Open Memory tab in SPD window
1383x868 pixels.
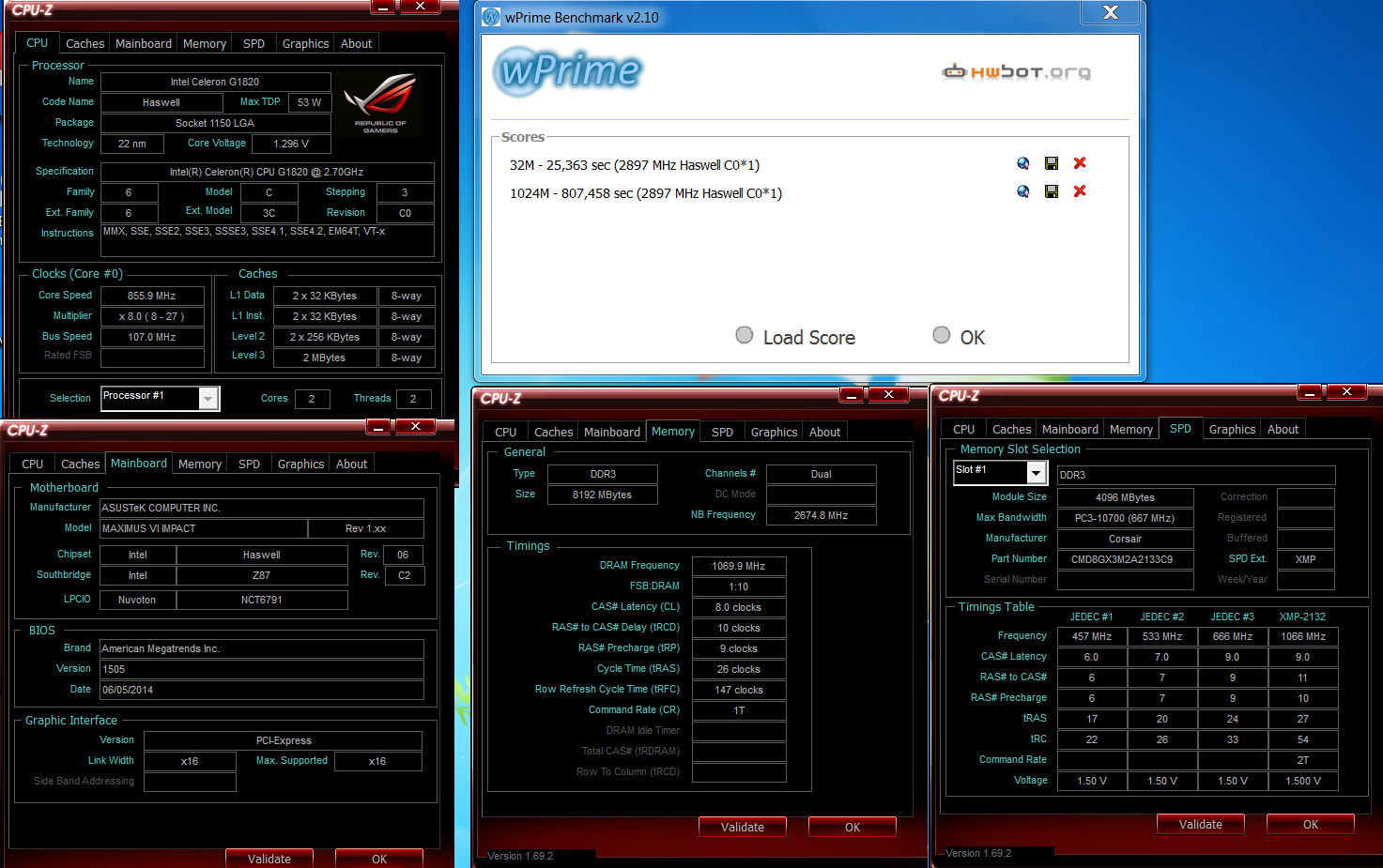click(1130, 430)
